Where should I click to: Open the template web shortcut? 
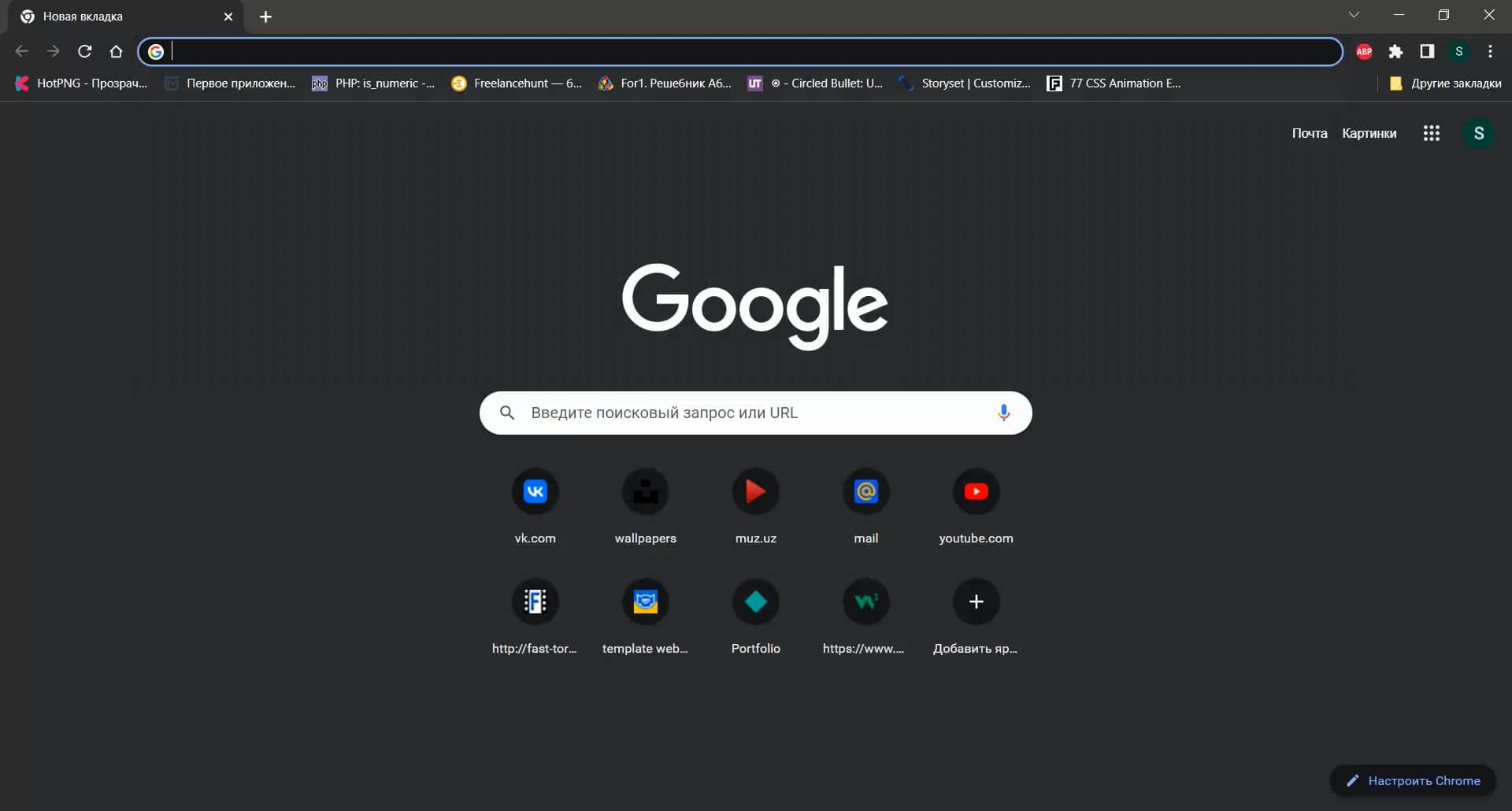pyautogui.click(x=646, y=617)
